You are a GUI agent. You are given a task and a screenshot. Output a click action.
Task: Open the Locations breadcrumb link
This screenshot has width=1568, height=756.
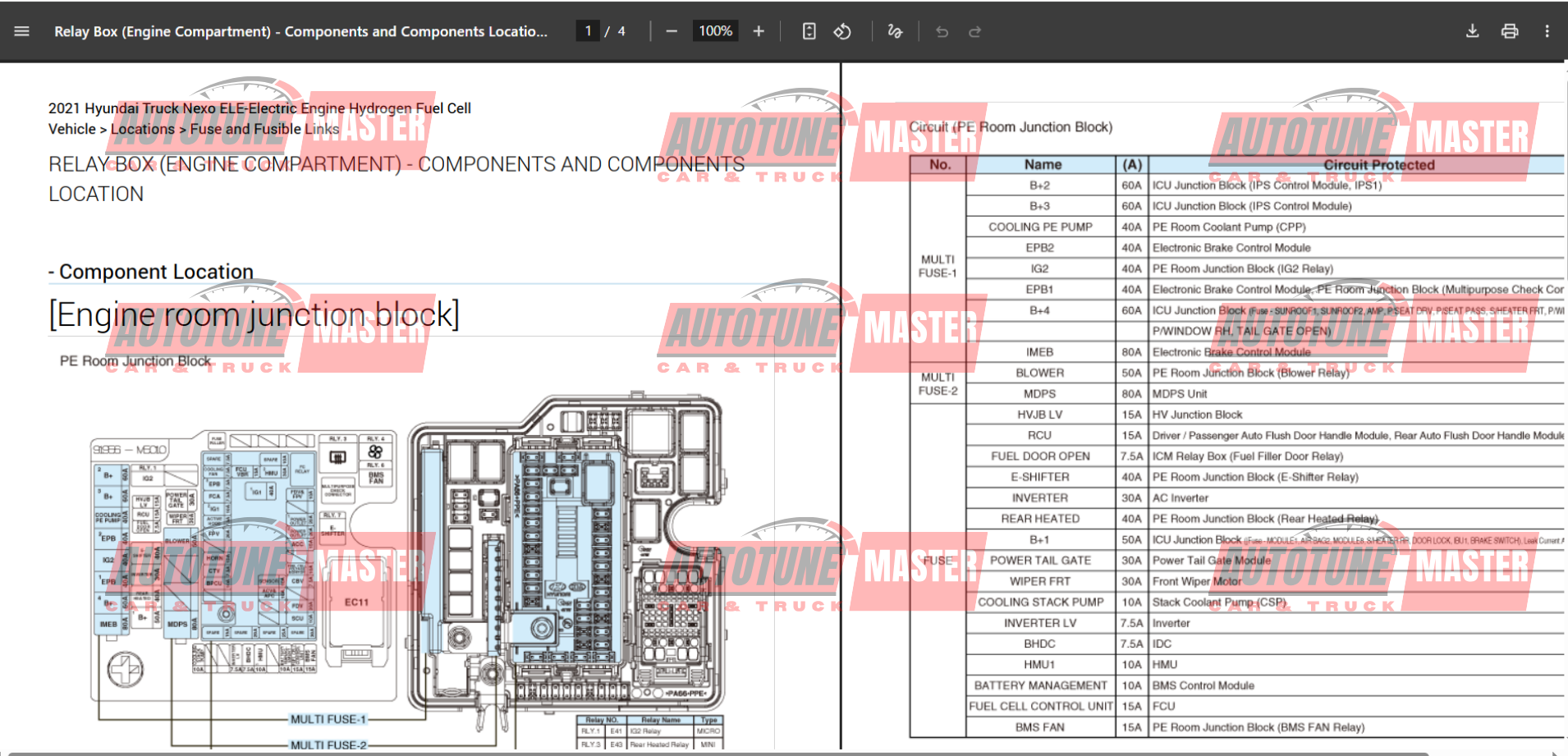pos(142,129)
